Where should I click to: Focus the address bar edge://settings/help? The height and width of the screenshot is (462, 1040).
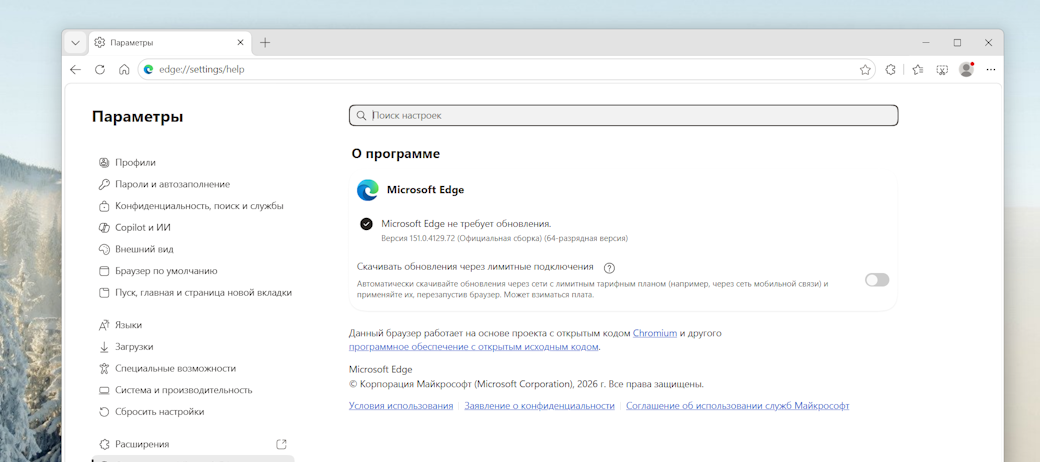505,69
